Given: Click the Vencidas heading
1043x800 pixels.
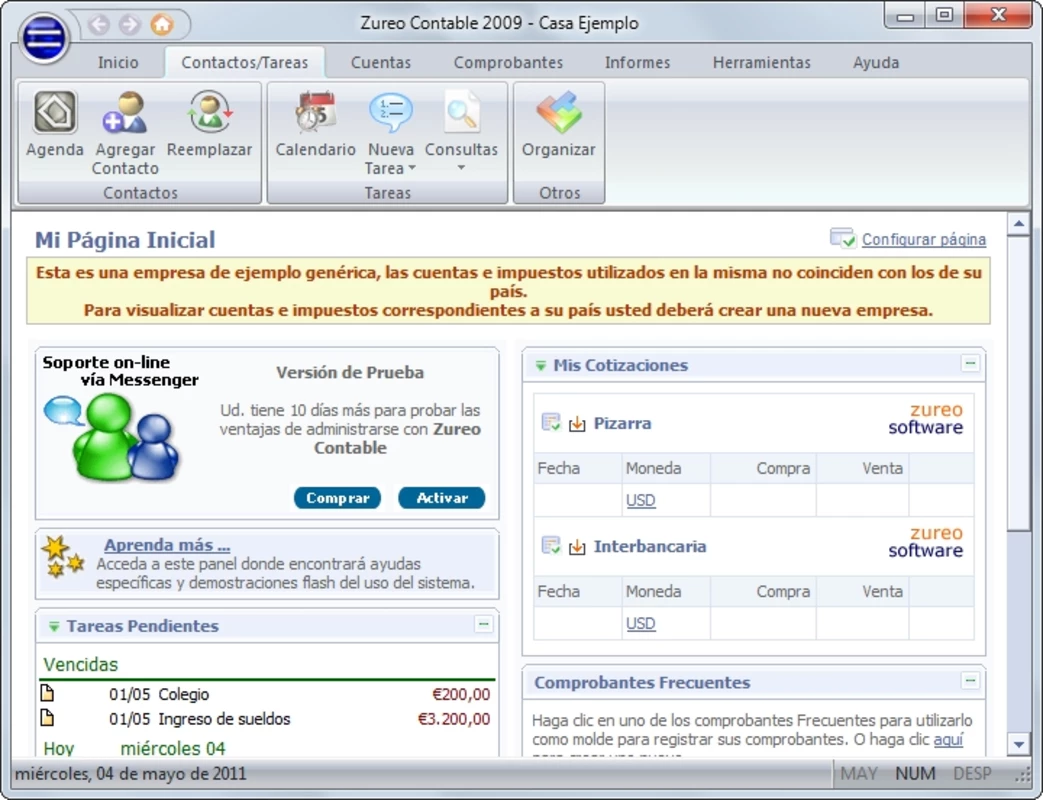Looking at the screenshot, I should (x=80, y=664).
